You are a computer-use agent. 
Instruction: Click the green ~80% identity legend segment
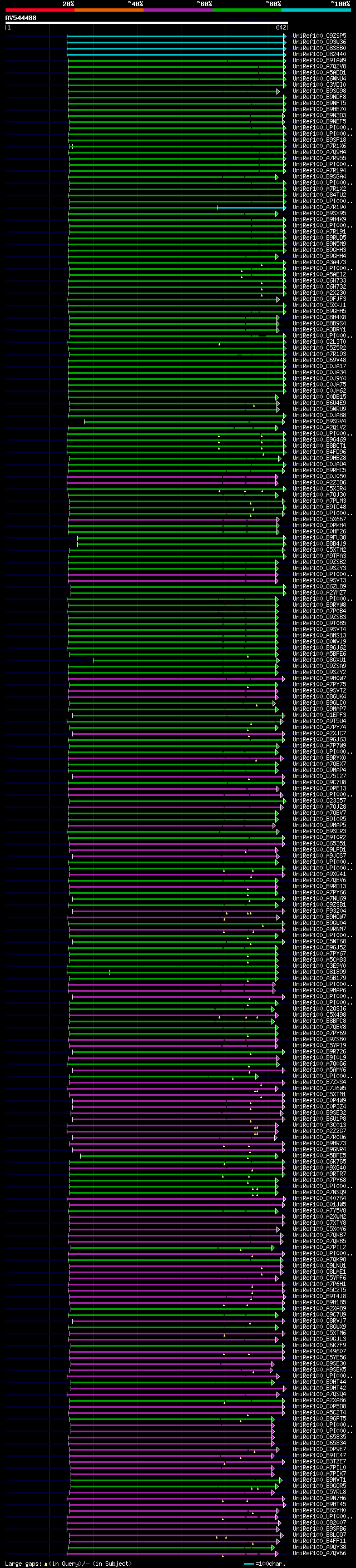tap(247, 10)
